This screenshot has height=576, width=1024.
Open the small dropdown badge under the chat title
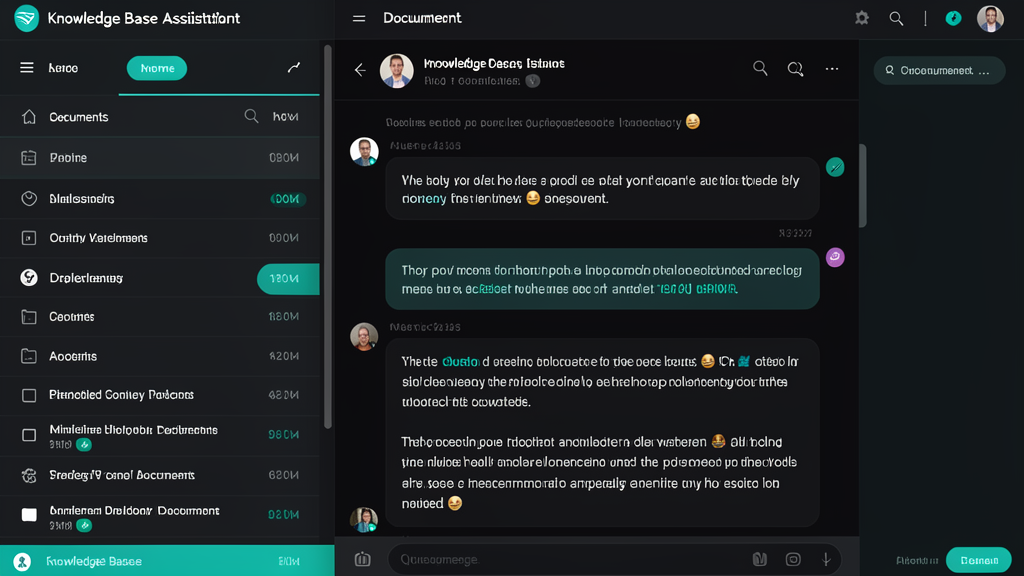click(x=533, y=81)
